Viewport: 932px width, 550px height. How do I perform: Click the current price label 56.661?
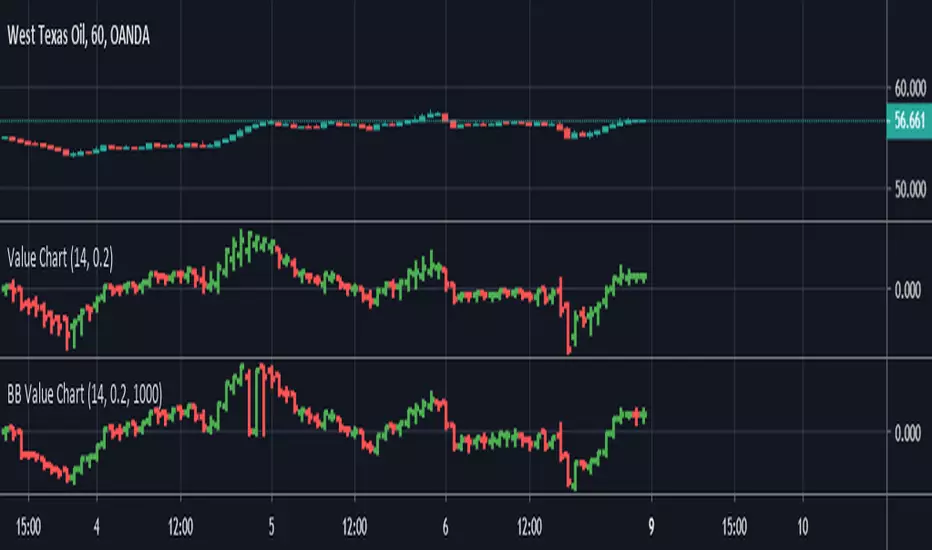pos(909,121)
